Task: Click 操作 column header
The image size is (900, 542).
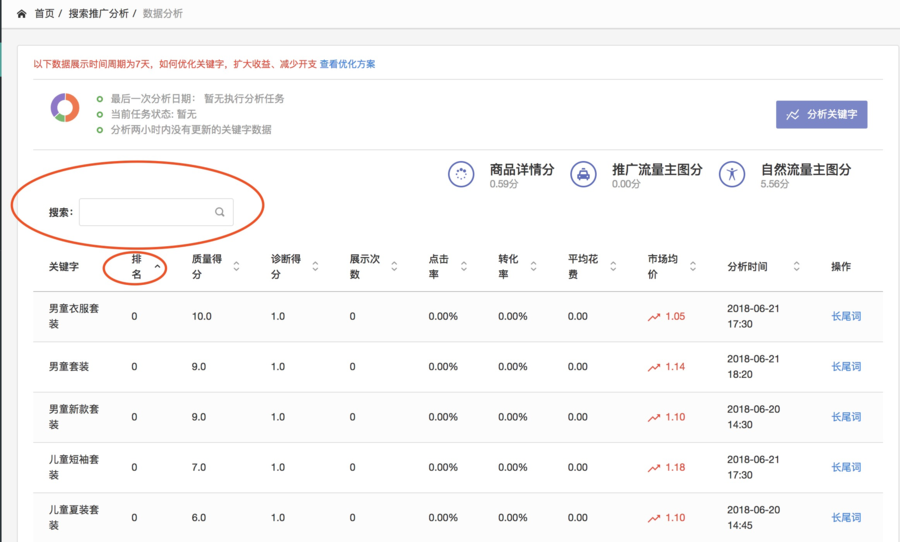Action: (841, 266)
